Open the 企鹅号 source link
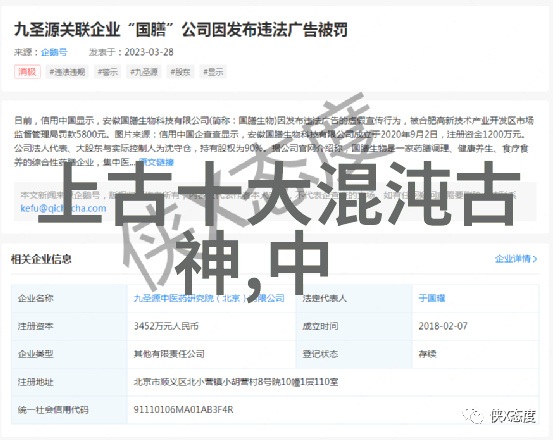The image size is (553, 440). point(54,52)
